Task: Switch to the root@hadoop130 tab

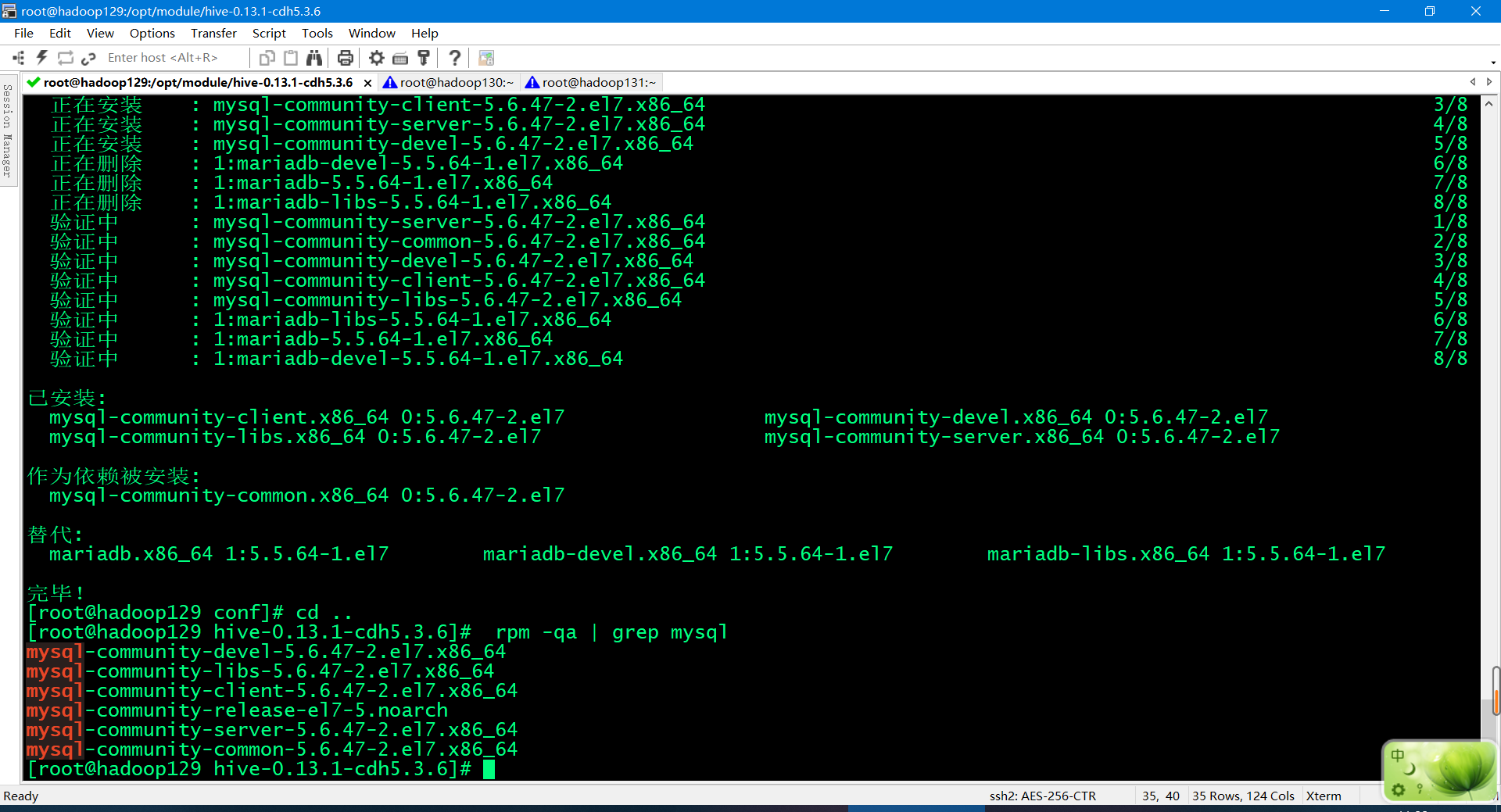Action: point(449,82)
